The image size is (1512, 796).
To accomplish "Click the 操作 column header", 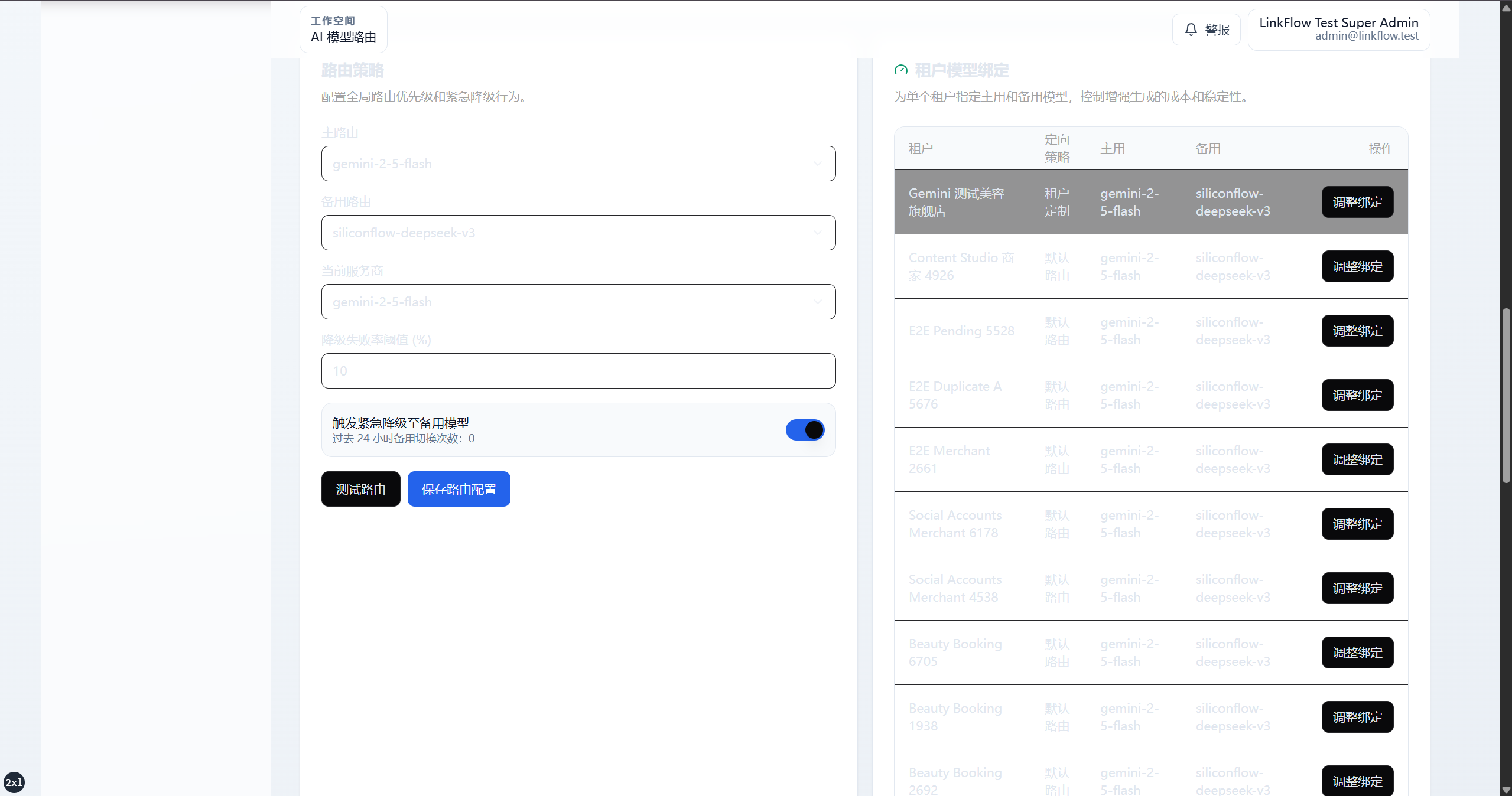I will pyautogui.click(x=1381, y=149).
